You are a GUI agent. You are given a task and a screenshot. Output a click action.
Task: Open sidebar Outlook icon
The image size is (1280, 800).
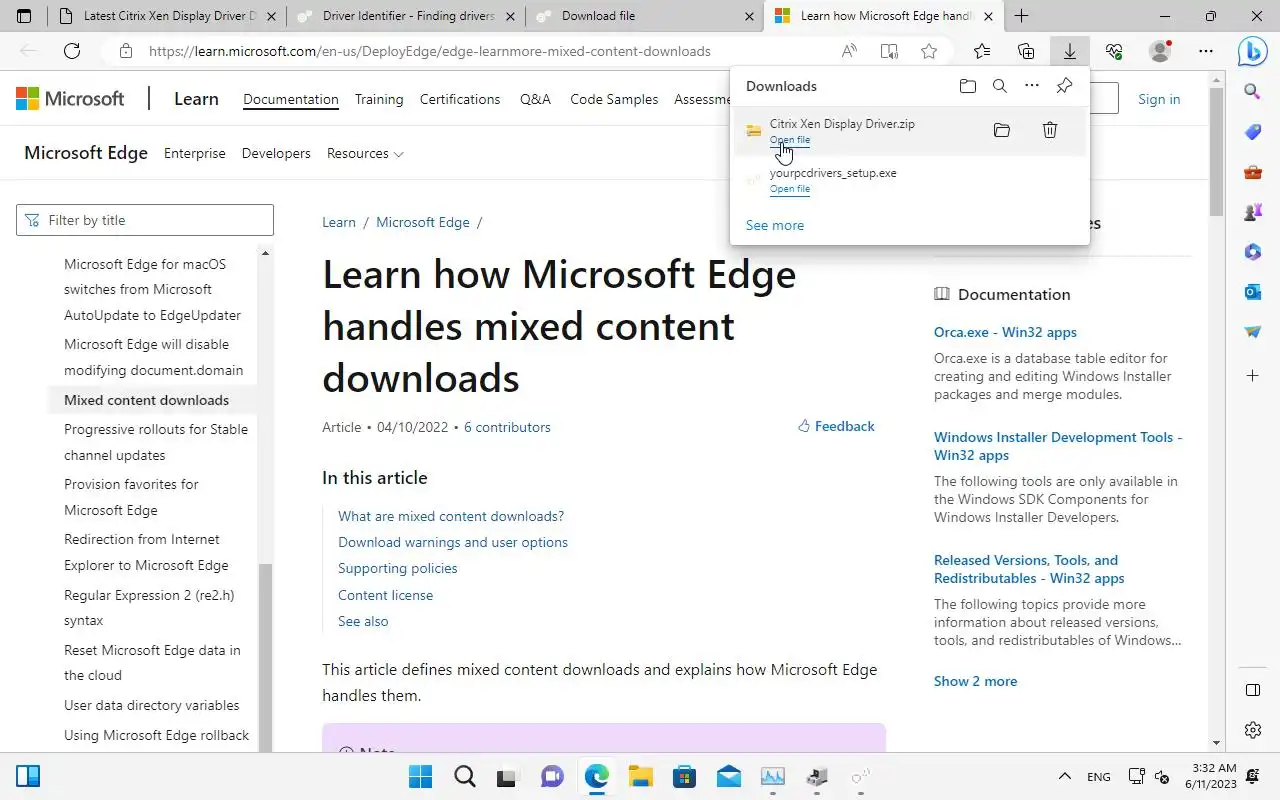pyautogui.click(x=1253, y=292)
